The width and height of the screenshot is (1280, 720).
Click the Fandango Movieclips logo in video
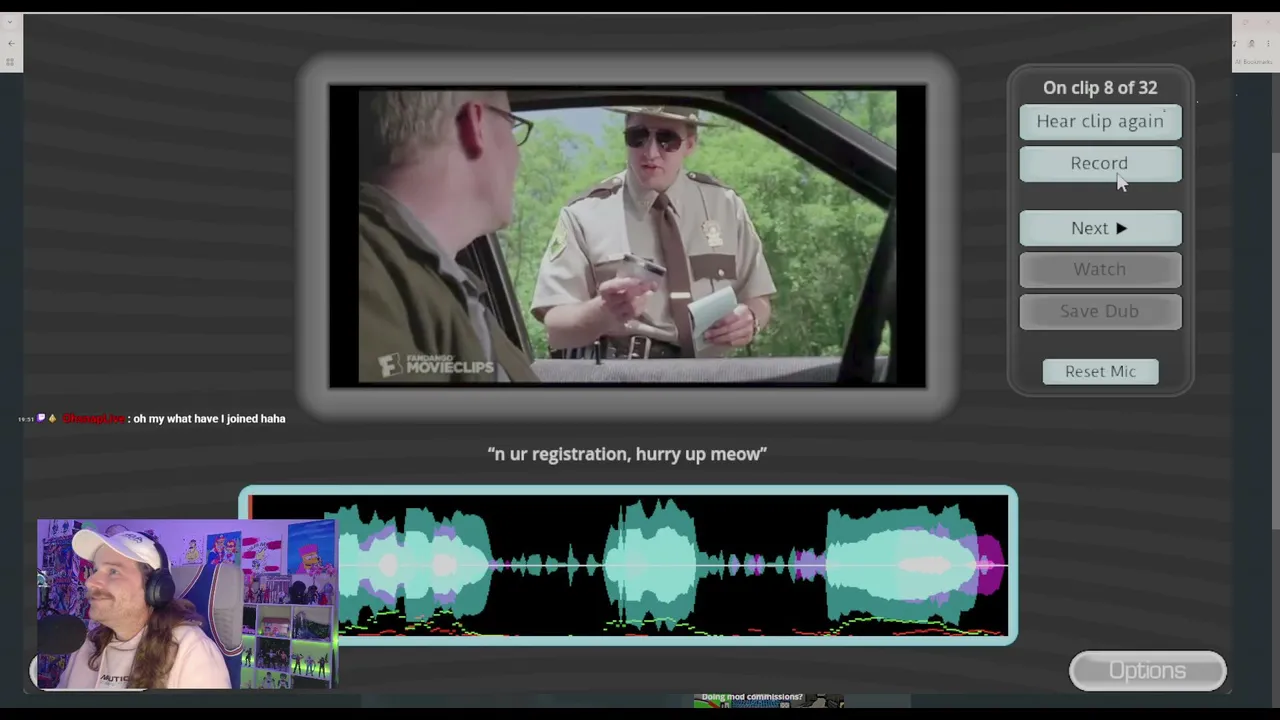click(436, 364)
